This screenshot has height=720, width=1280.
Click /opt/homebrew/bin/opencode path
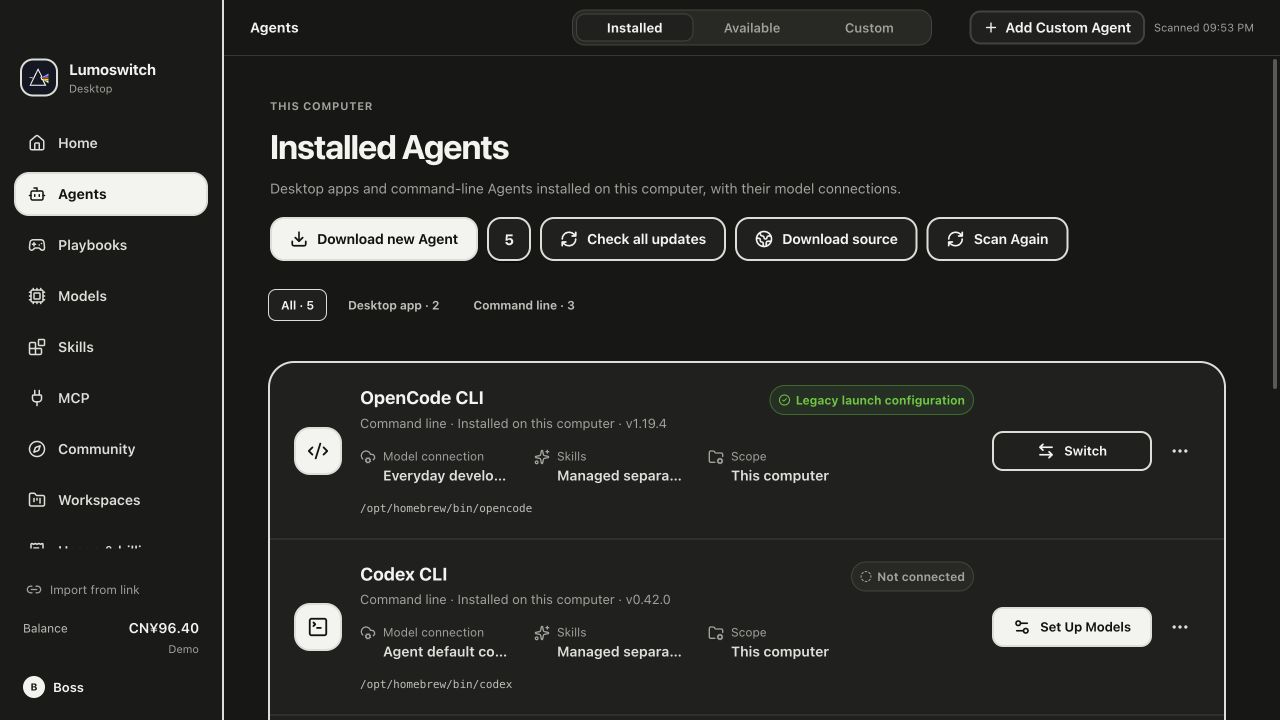click(x=446, y=508)
